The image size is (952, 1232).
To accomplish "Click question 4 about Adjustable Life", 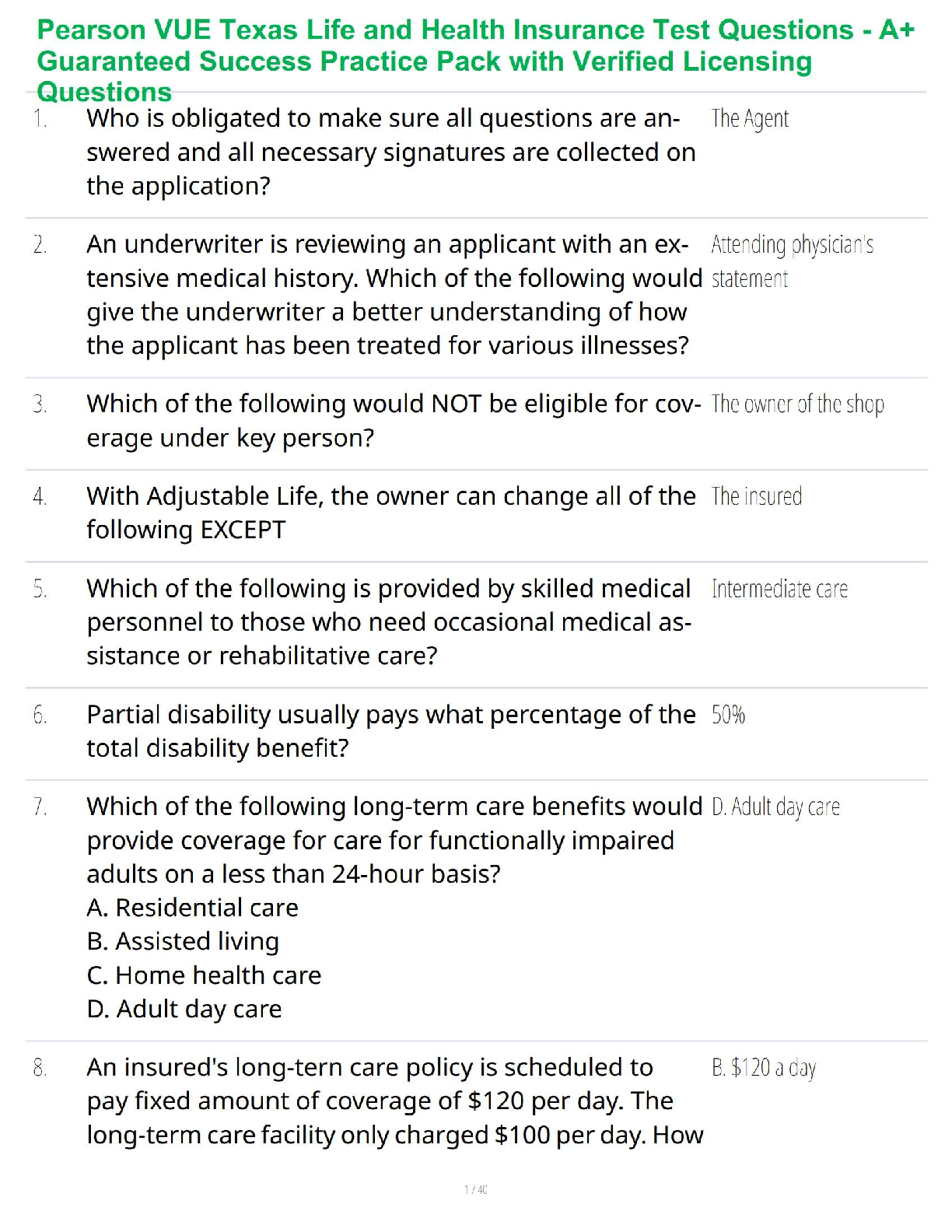I will pyautogui.click(x=390, y=513).
